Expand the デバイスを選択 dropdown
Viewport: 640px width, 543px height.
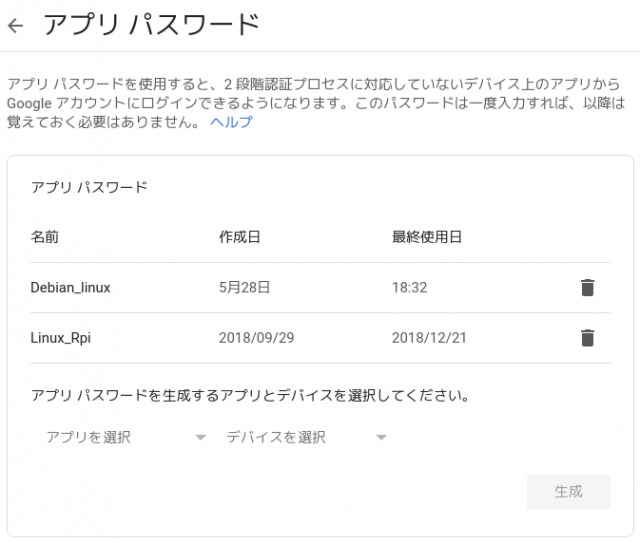coord(306,437)
